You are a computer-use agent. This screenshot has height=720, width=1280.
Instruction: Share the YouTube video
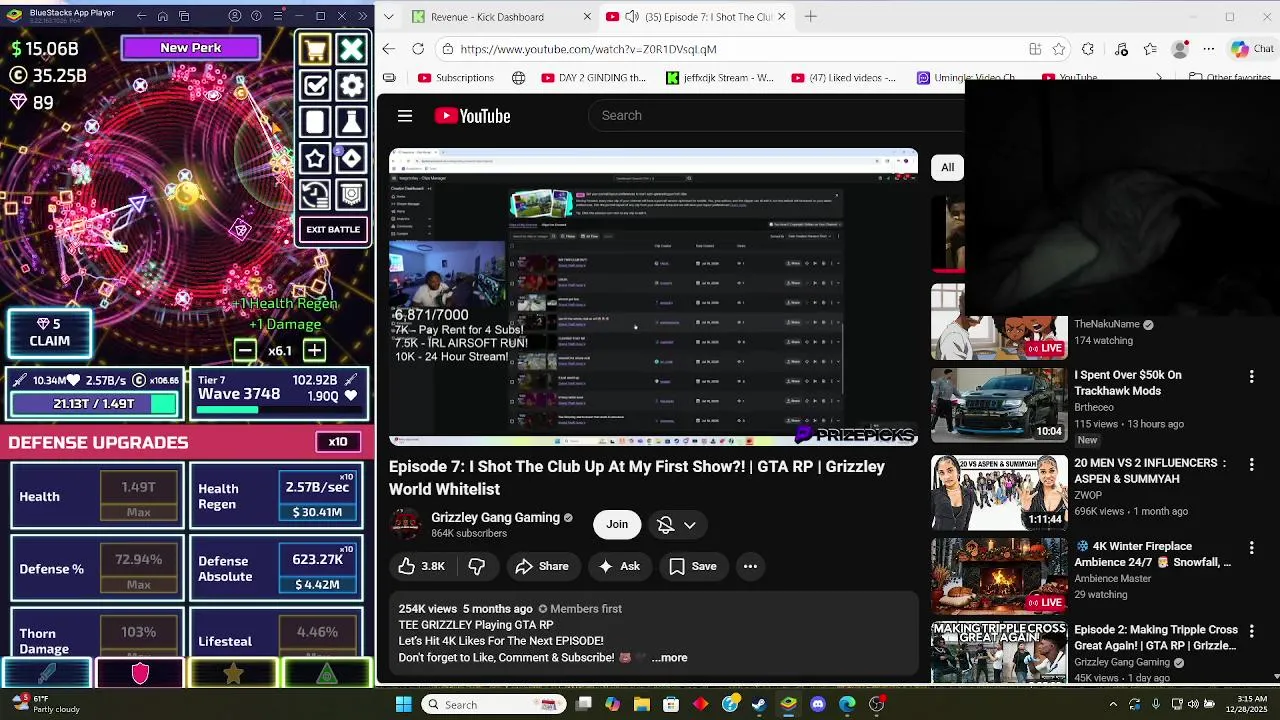tap(542, 566)
